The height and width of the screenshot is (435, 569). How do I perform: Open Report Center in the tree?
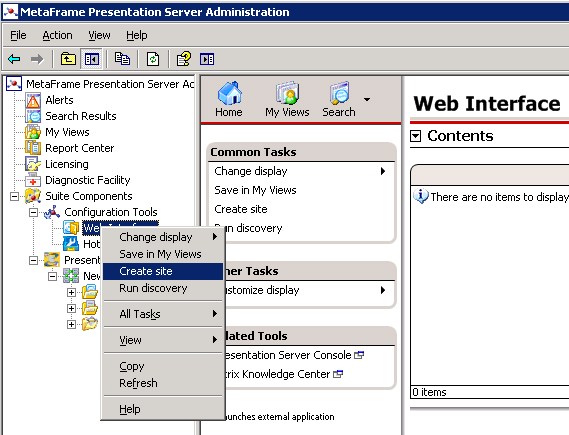79,148
